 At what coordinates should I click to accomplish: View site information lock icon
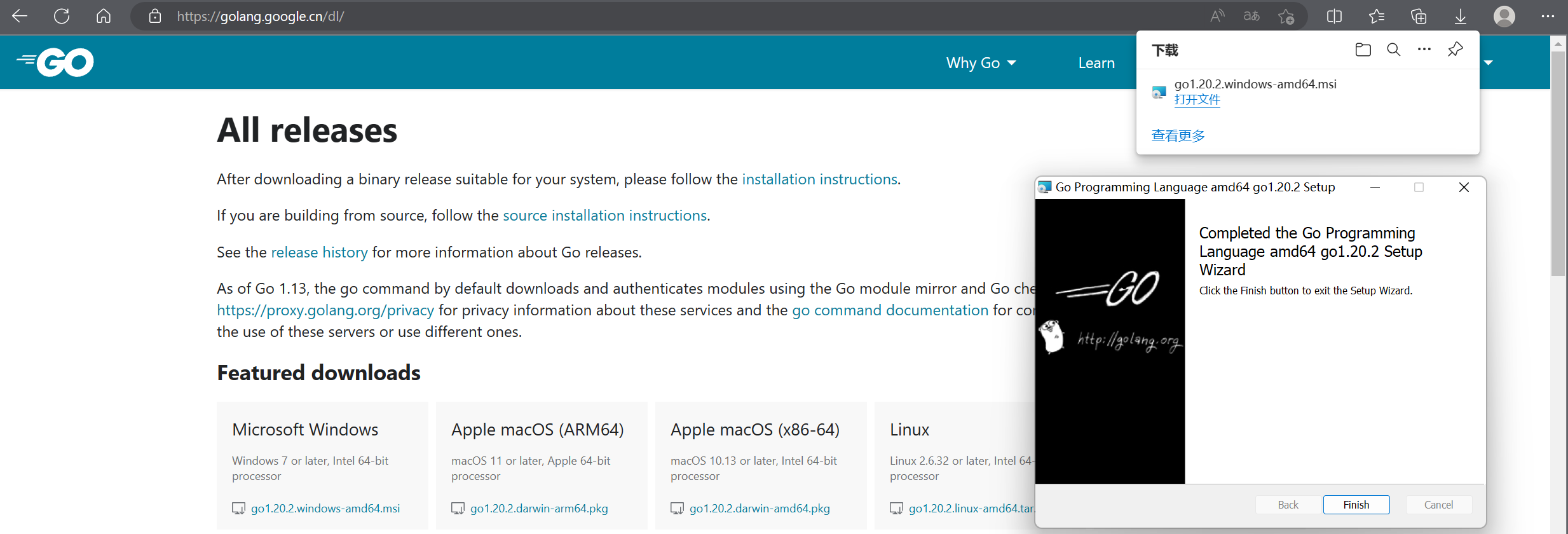(155, 16)
